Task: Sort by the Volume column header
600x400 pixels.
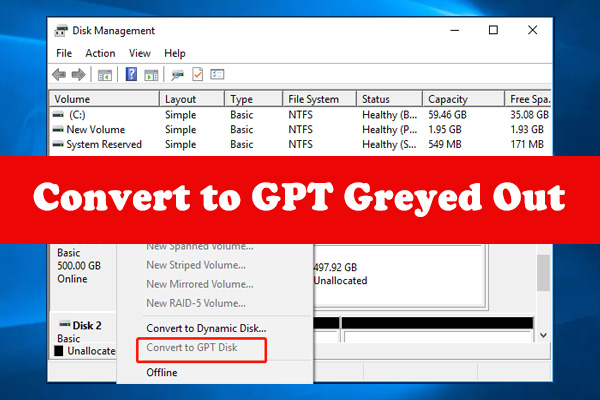Action: (104, 99)
